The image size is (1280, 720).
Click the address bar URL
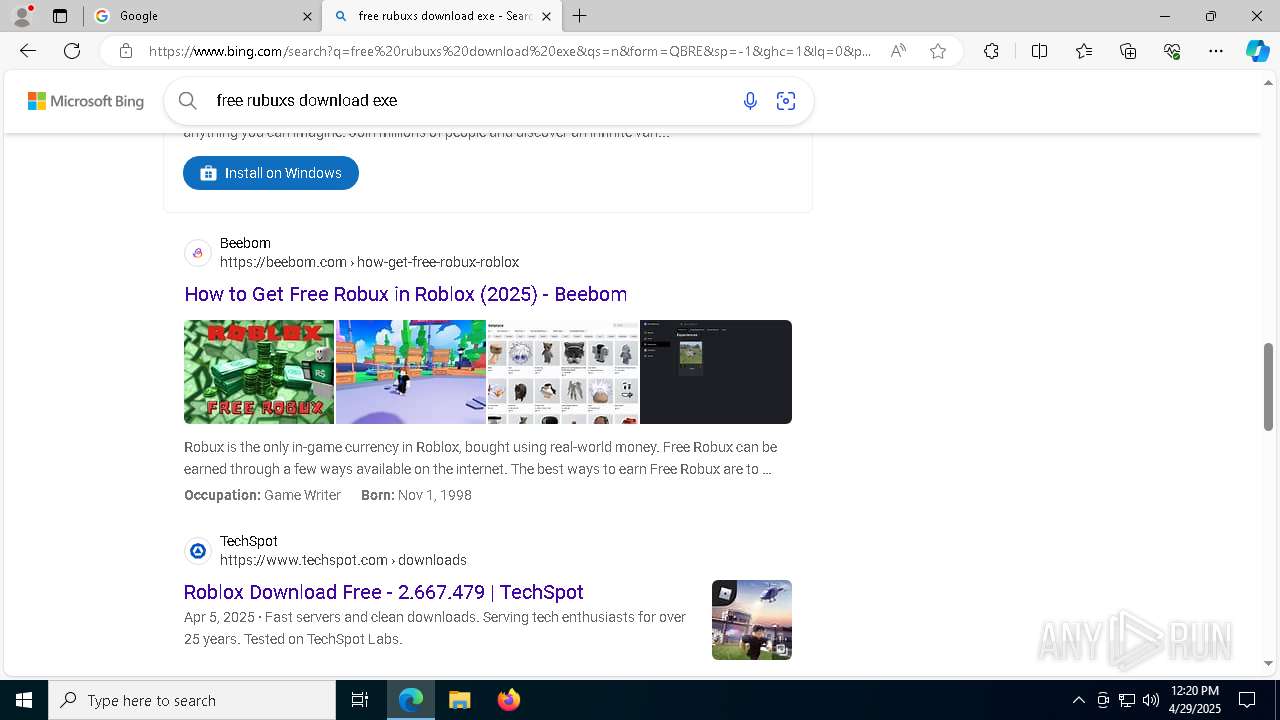point(510,51)
